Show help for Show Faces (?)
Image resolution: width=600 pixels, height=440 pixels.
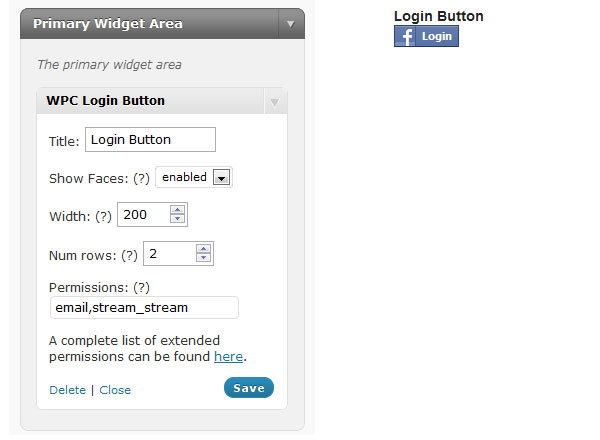coord(141,179)
